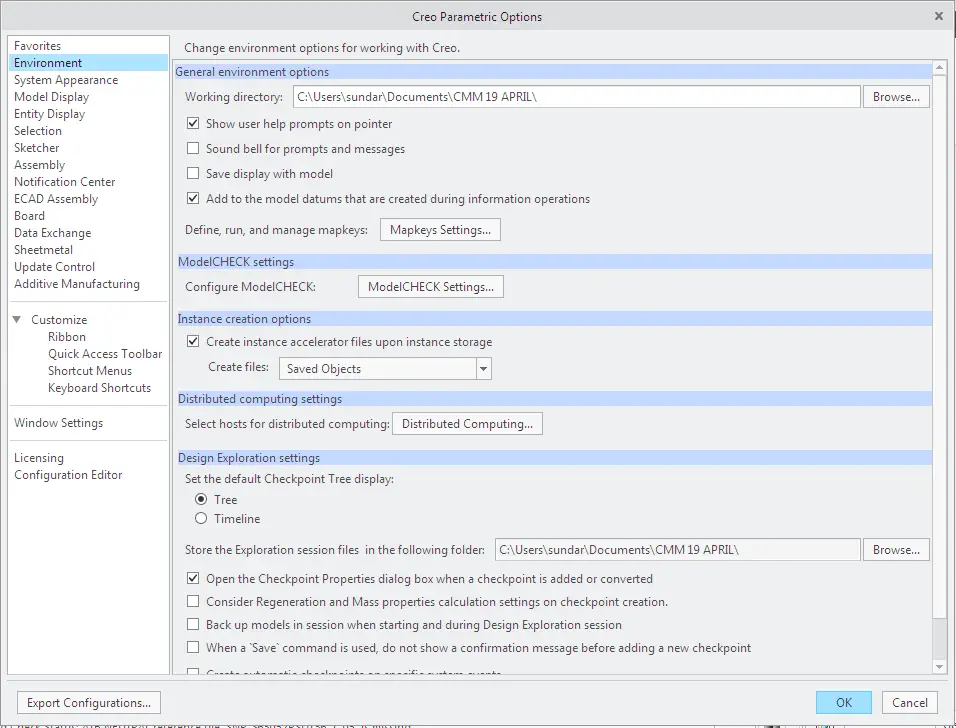Browse for the working directory
Image resolution: width=956 pixels, height=728 pixels.
point(896,97)
